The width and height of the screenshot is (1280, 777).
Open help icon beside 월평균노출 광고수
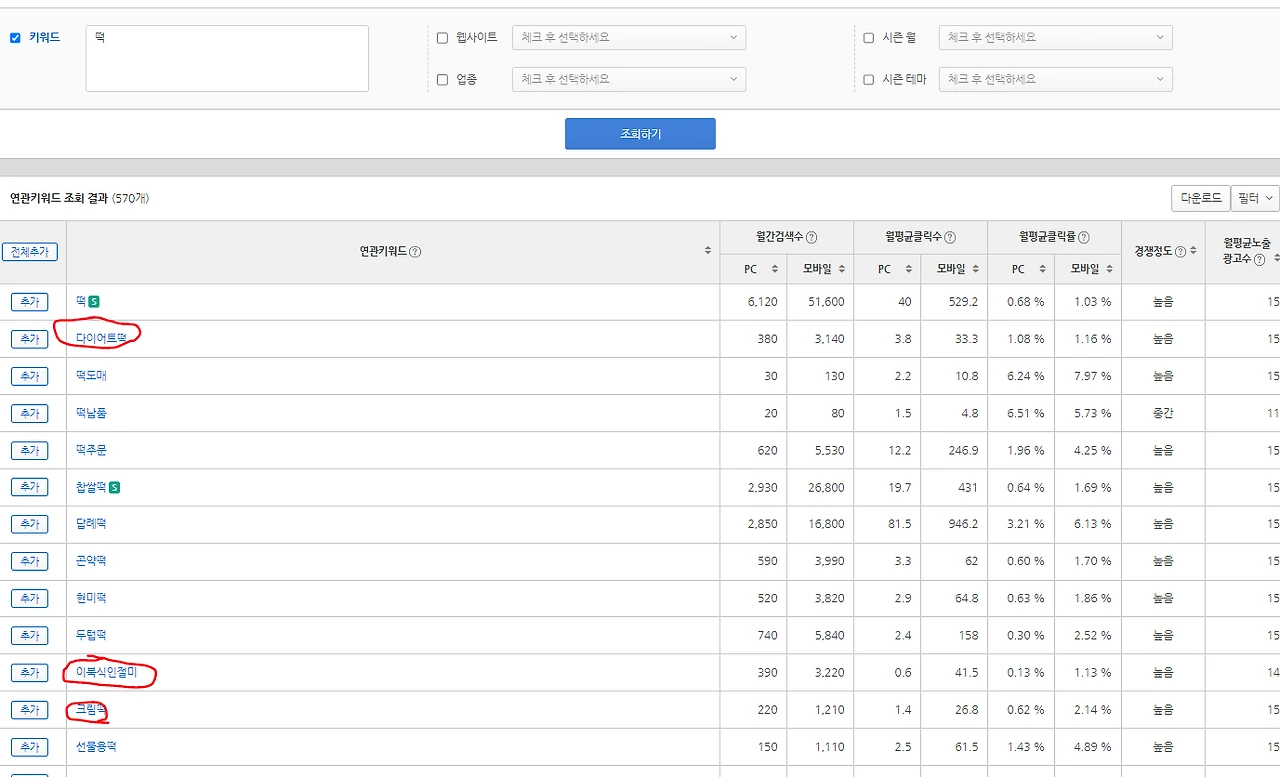tap(1259, 259)
